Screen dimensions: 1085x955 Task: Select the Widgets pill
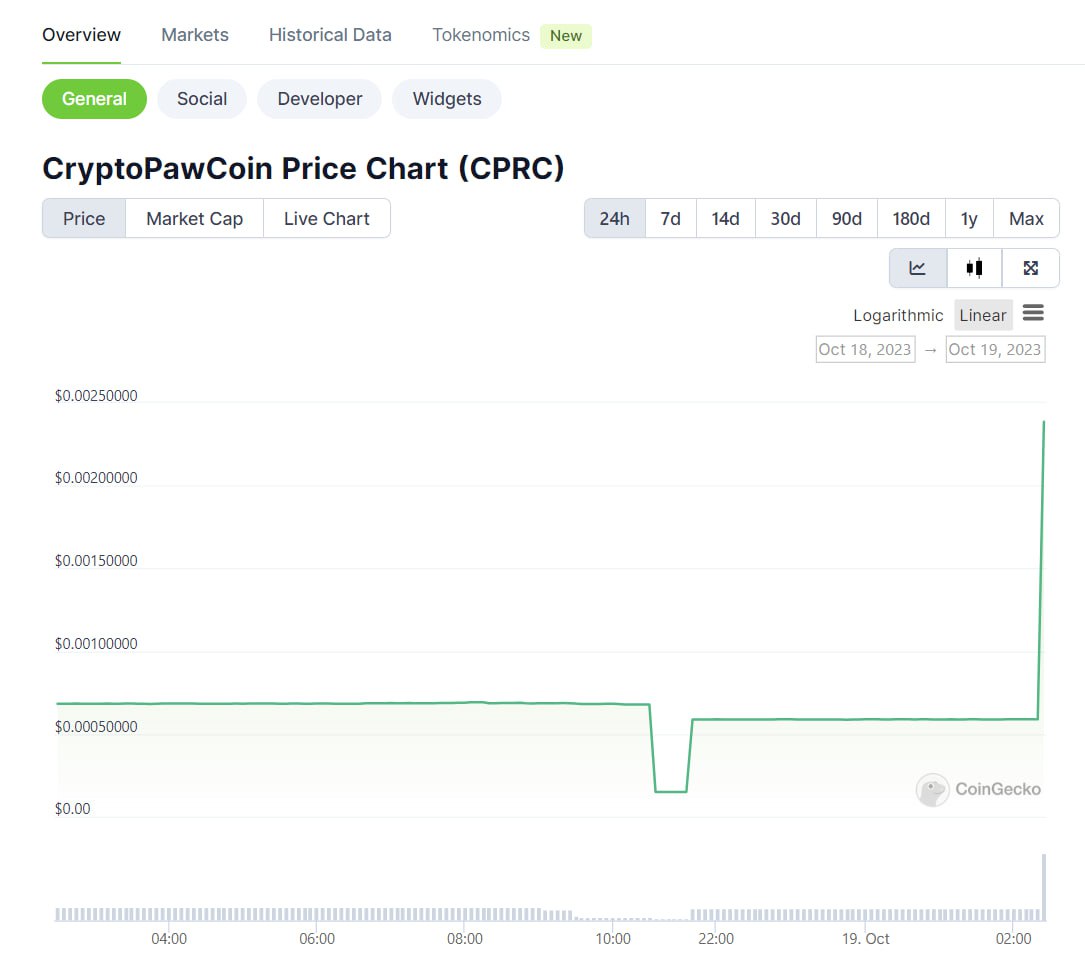pyautogui.click(x=447, y=99)
